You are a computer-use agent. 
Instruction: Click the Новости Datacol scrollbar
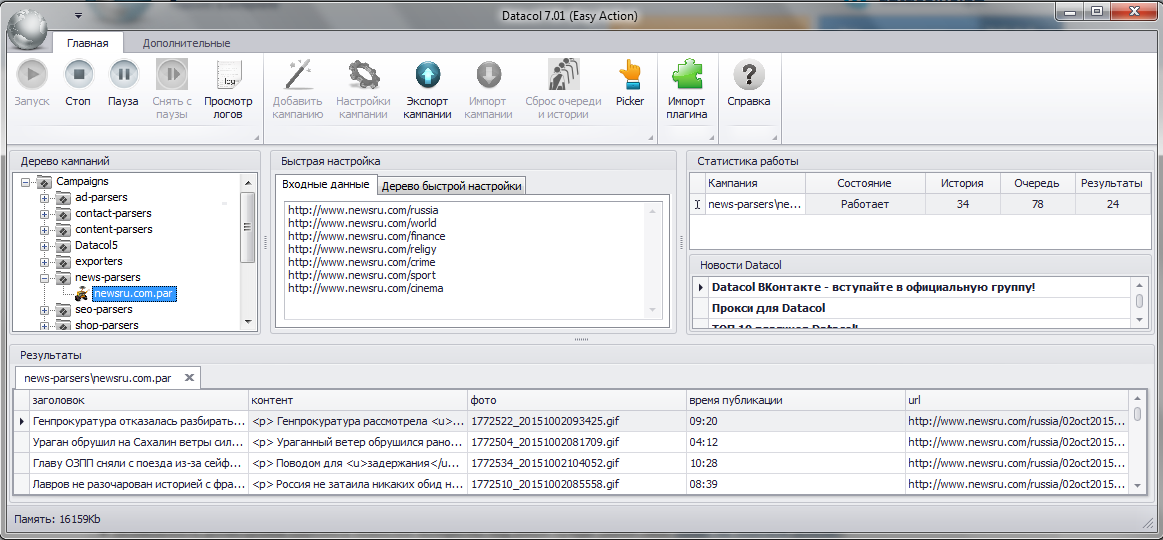click(x=1139, y=301)
